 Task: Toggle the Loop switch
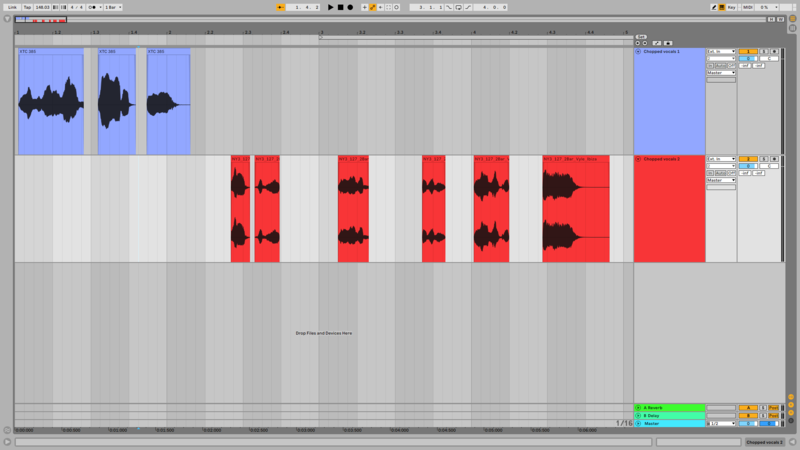point(459,7)
